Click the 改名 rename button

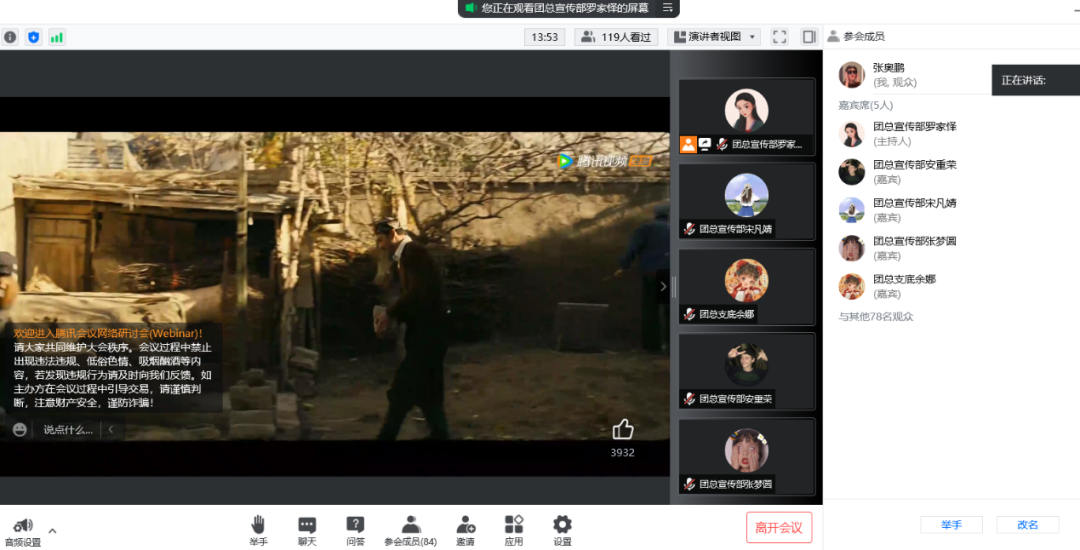(1027, 525)
